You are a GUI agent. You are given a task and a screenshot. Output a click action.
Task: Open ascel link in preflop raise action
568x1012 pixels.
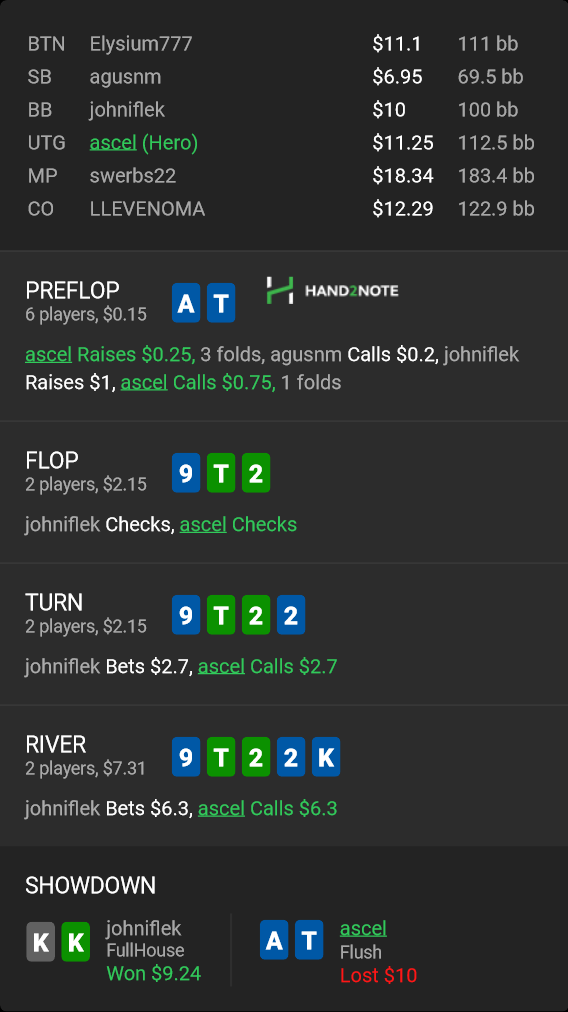tap(48, 354)
